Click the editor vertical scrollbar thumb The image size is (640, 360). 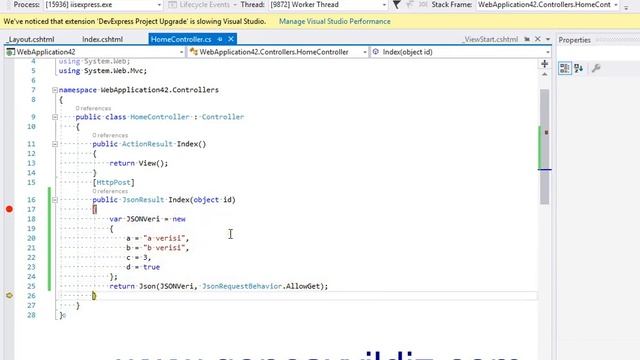(544, 147)
